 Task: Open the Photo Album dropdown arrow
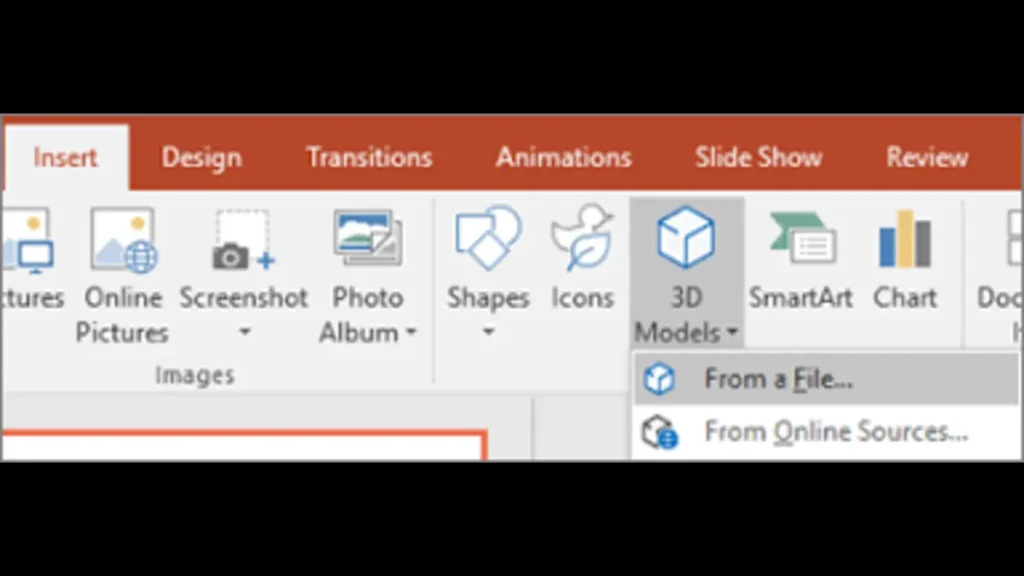pos(411,332)
